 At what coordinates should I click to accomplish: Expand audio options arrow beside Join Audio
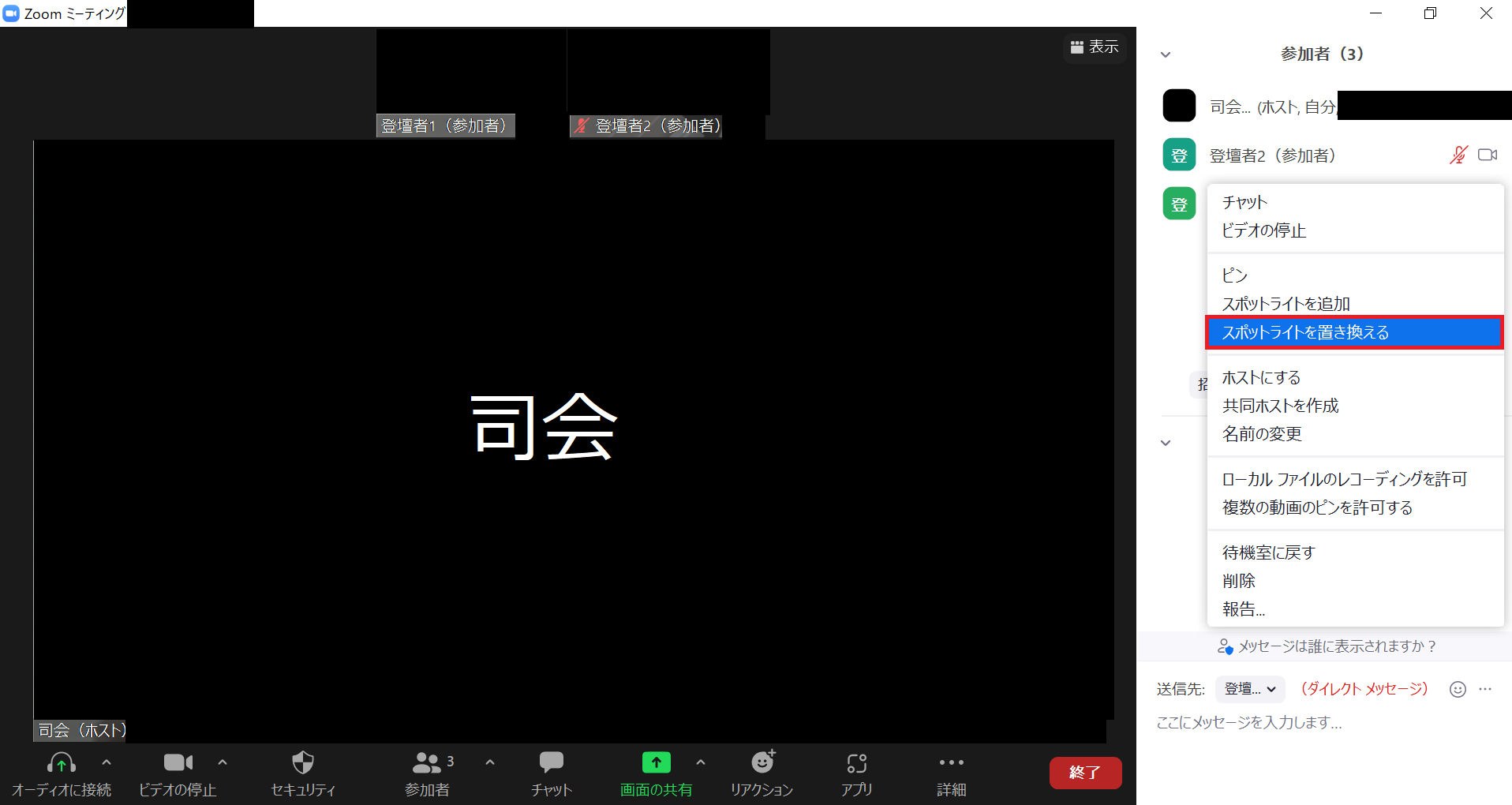pos(107,762)
